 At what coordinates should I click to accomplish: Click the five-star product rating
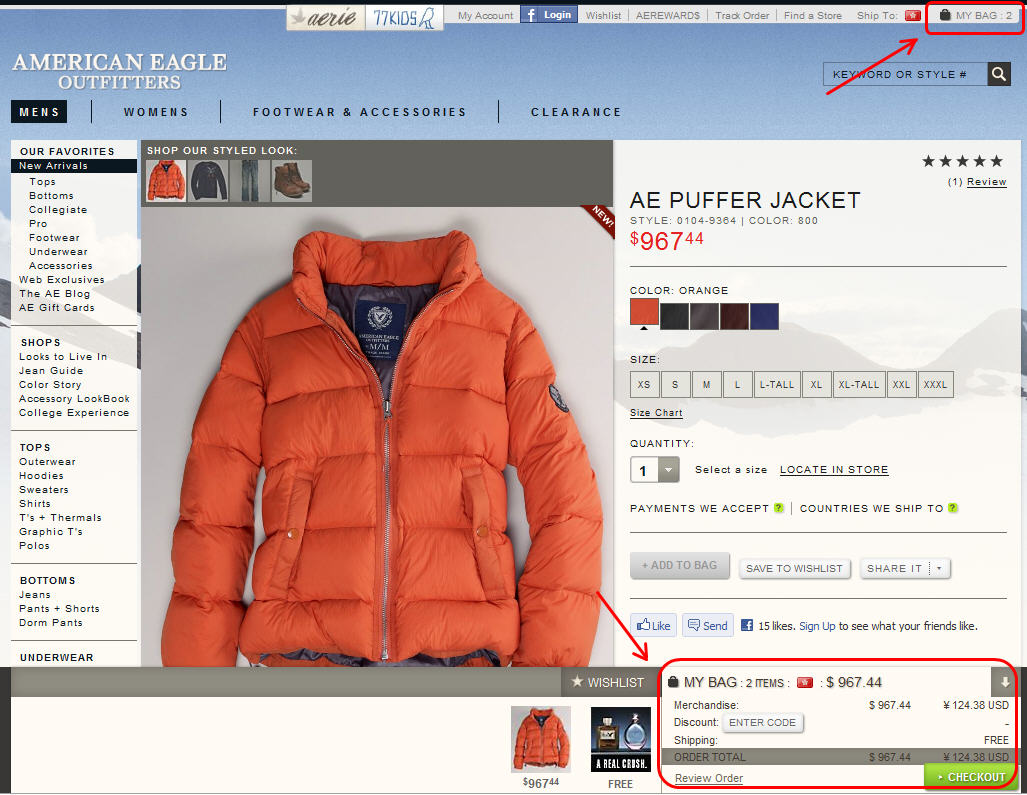962,161
